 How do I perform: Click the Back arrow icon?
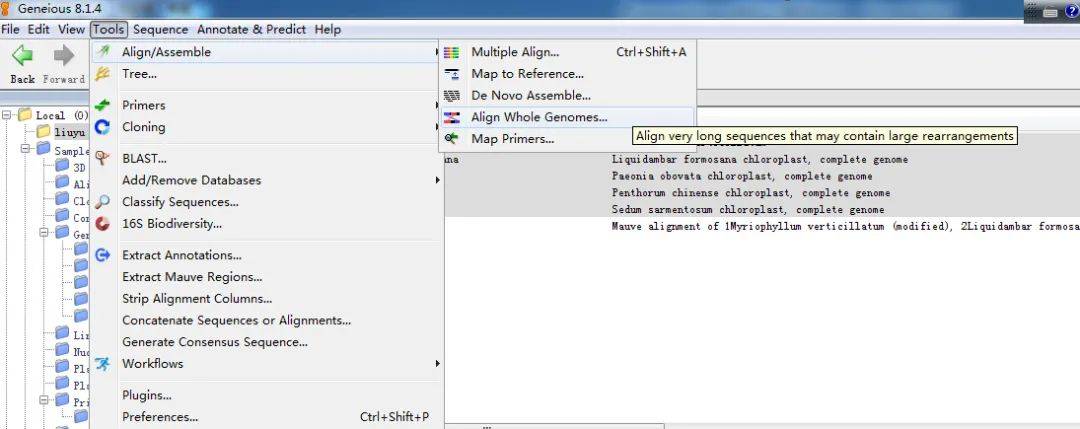pyautogui.click(x=22, y=56)
